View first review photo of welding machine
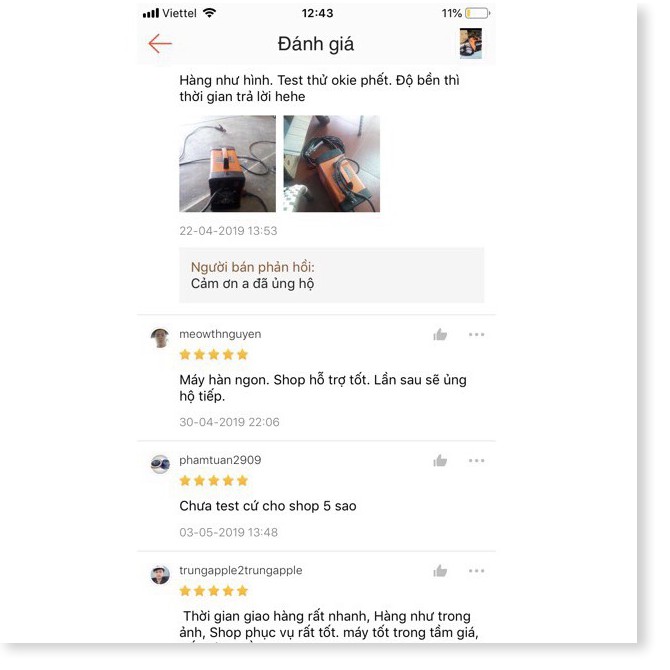This screenshot has width=670, height=670. click(227, 164)
